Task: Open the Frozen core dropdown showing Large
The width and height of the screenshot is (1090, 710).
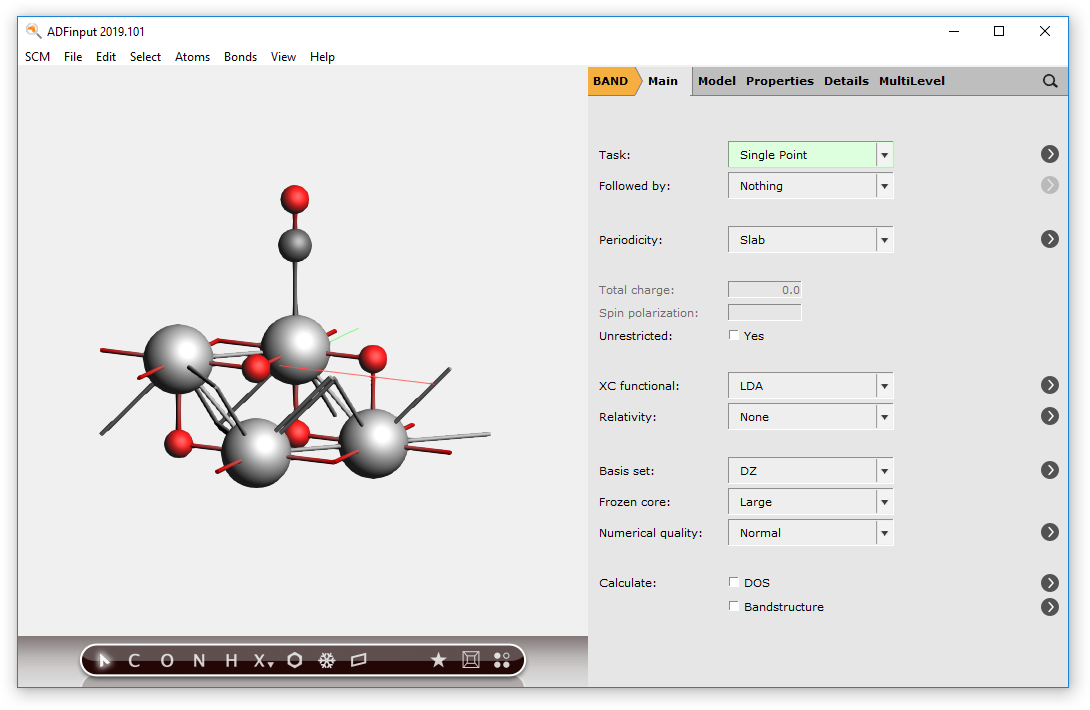Action: 810,502
